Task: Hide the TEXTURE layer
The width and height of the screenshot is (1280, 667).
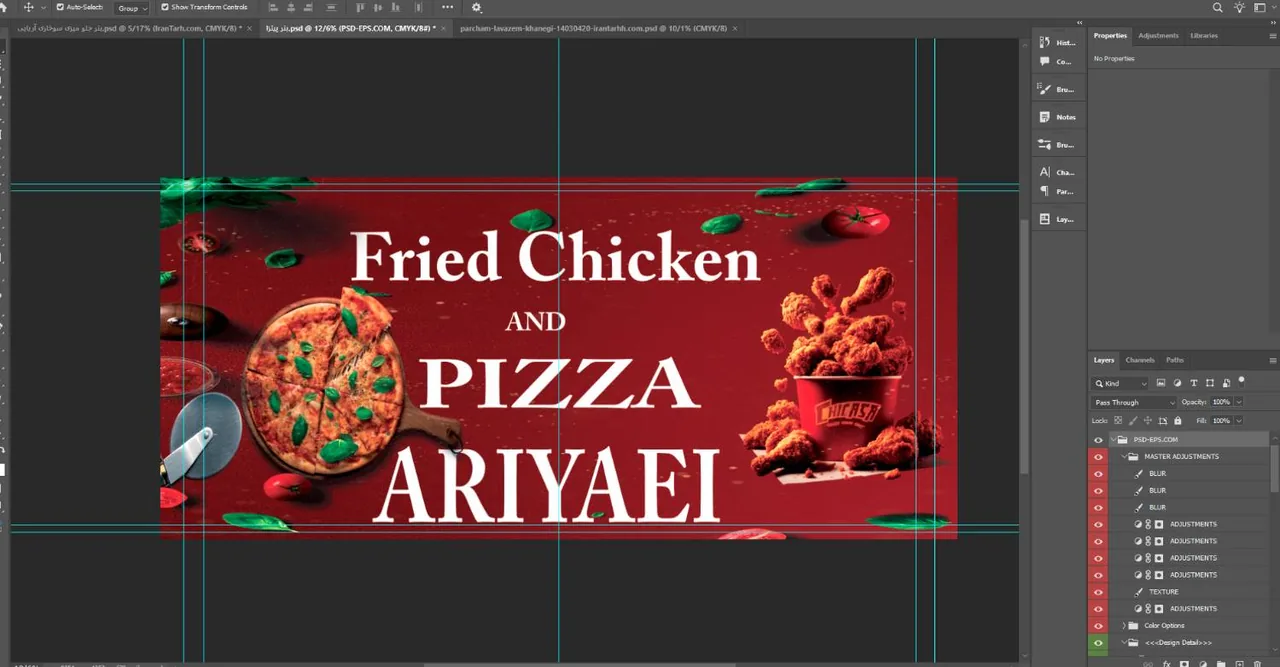Action: [1098, 592]
